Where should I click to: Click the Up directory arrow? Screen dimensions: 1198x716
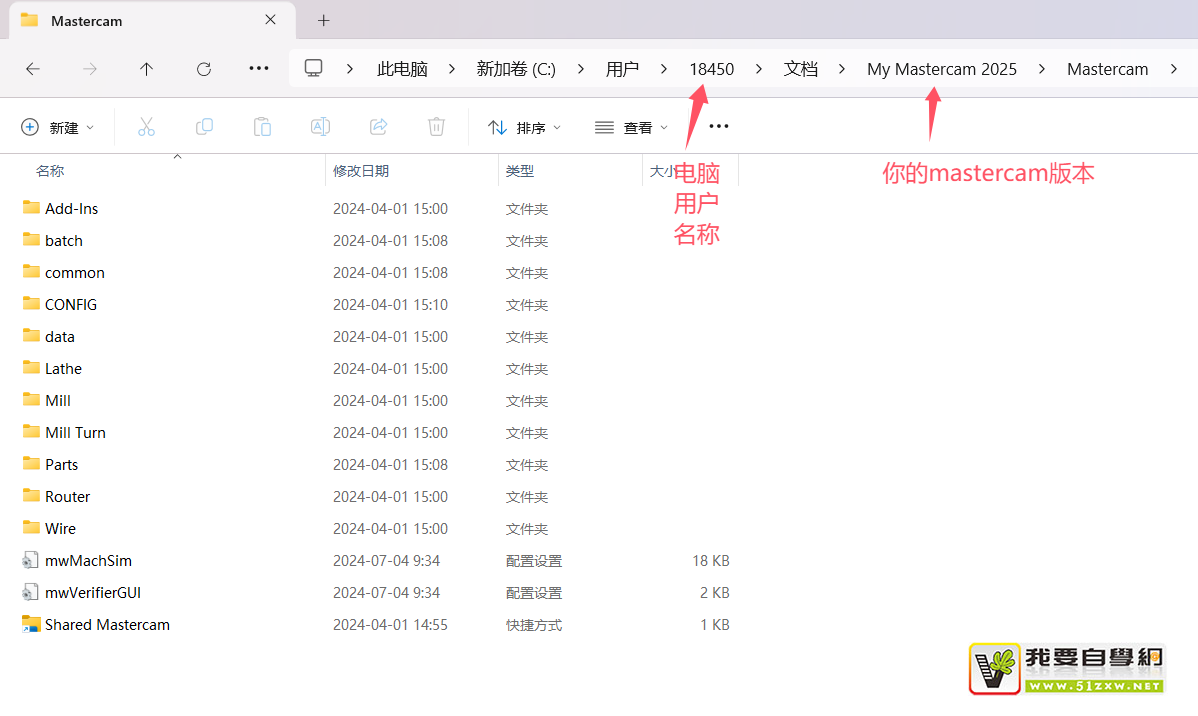(x=147, y=69)
